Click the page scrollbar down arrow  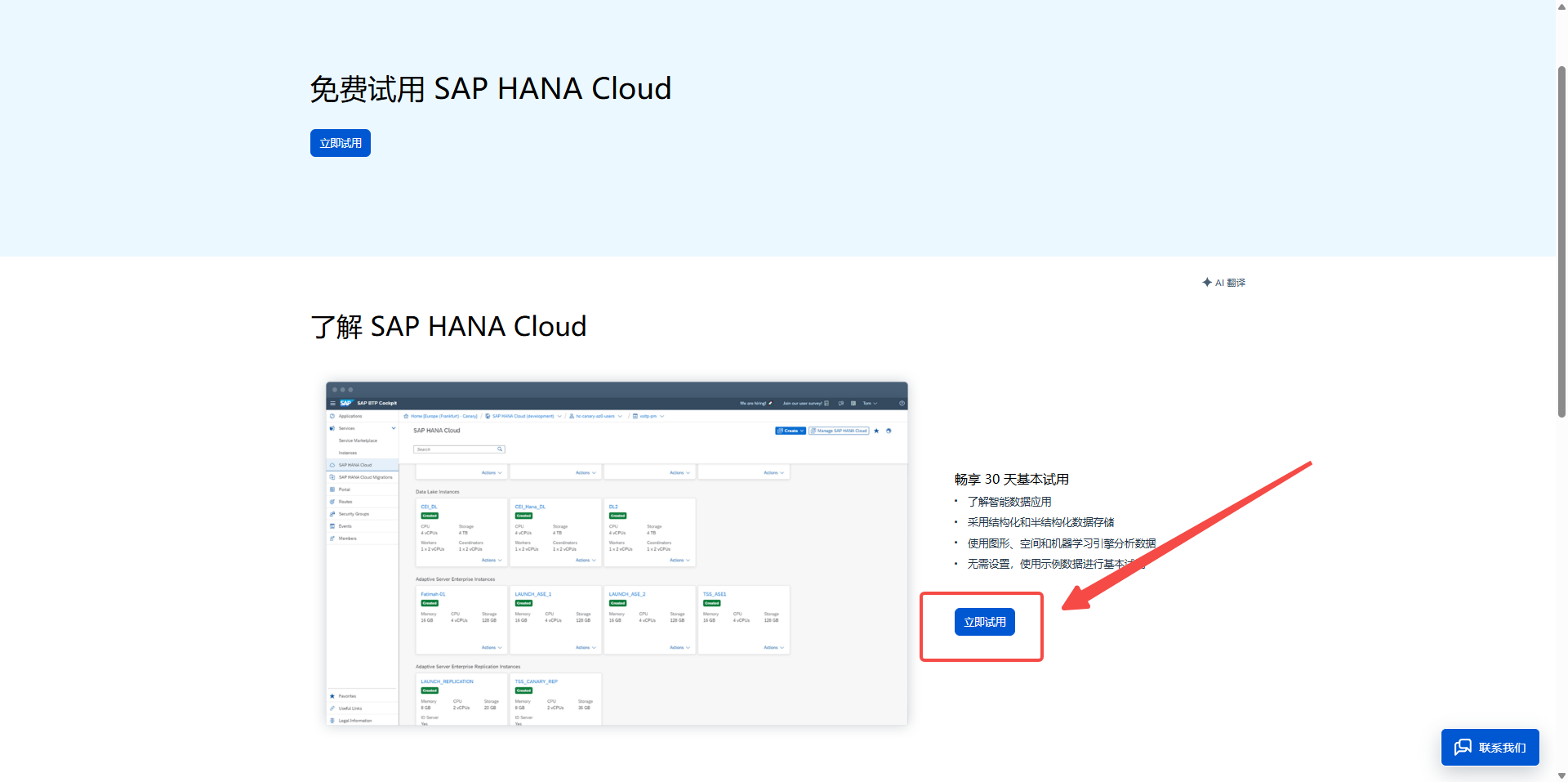tap(1561, 775)
